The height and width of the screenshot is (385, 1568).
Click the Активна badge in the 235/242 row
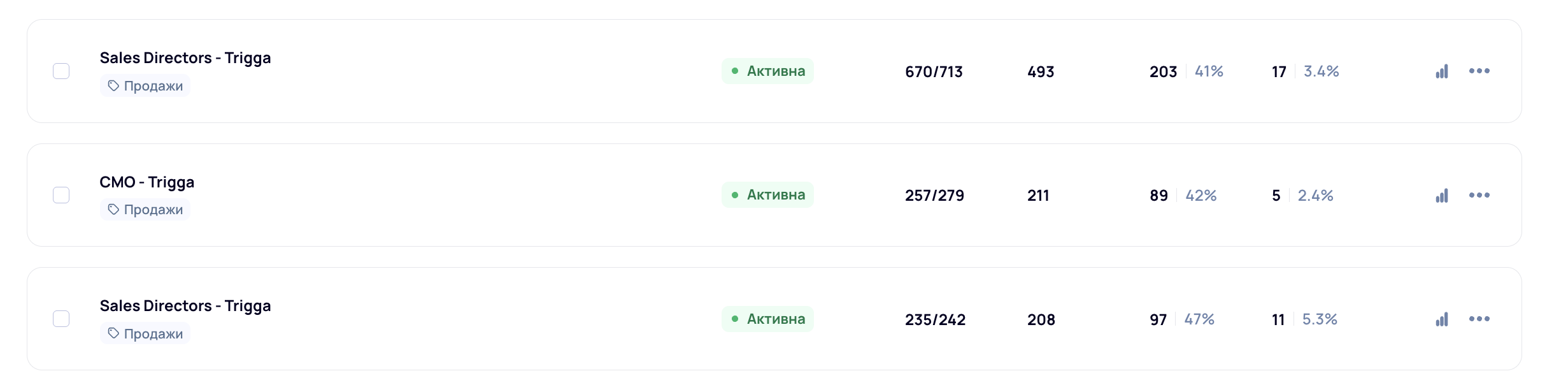tap(767, 319)
